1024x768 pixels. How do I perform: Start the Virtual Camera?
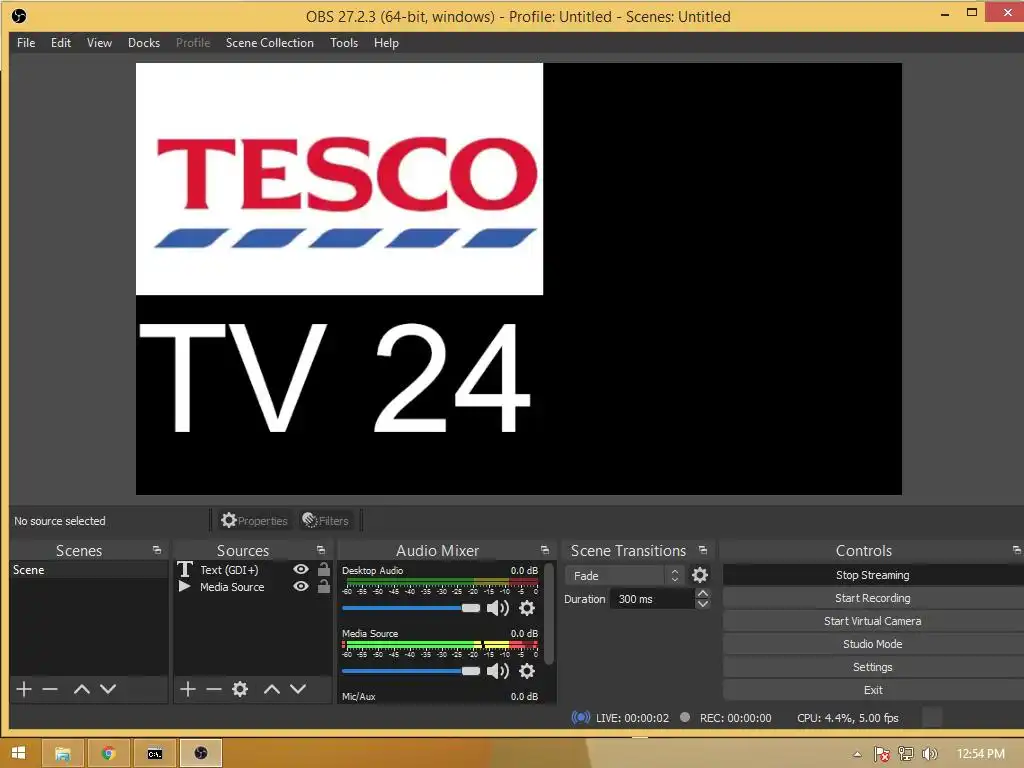click(x=872, y=620)
